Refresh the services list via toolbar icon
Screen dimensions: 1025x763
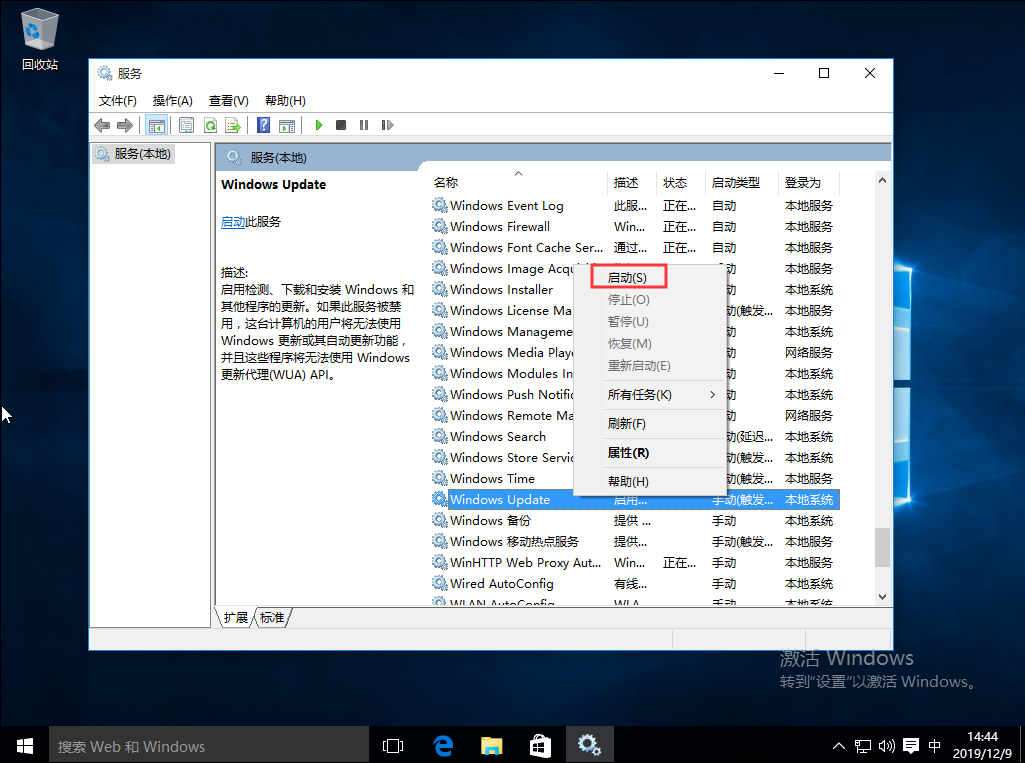click(x=208, y=124)
